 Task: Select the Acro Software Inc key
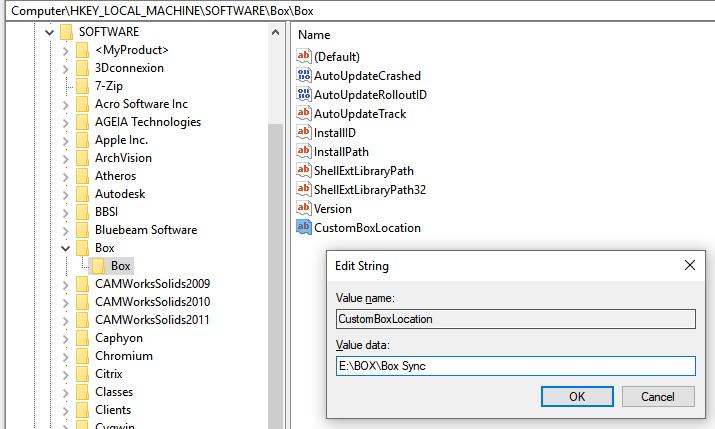point(141,104)
